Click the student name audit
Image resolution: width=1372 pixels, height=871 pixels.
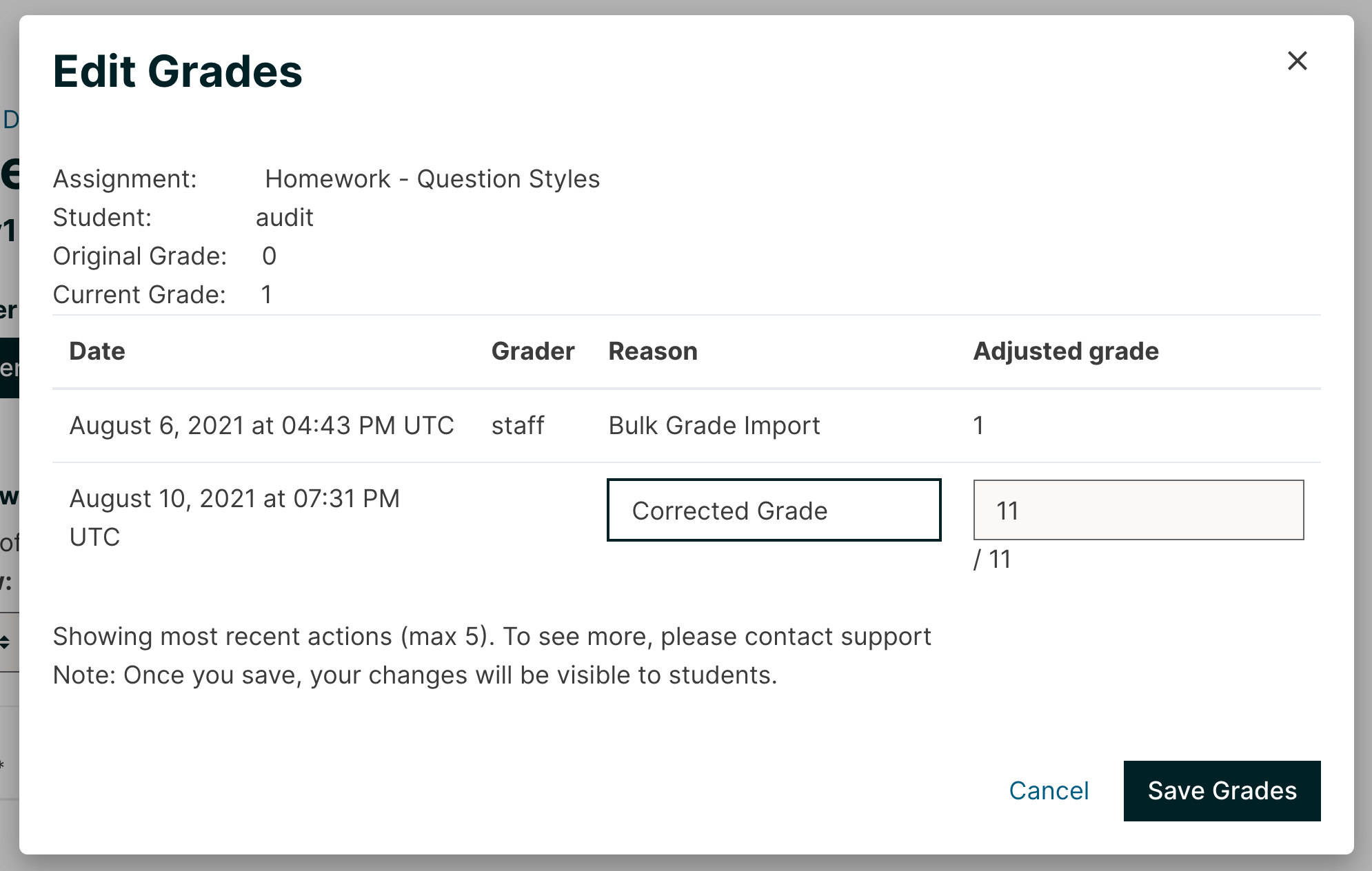pyautogui.click(x=284, y=217)
